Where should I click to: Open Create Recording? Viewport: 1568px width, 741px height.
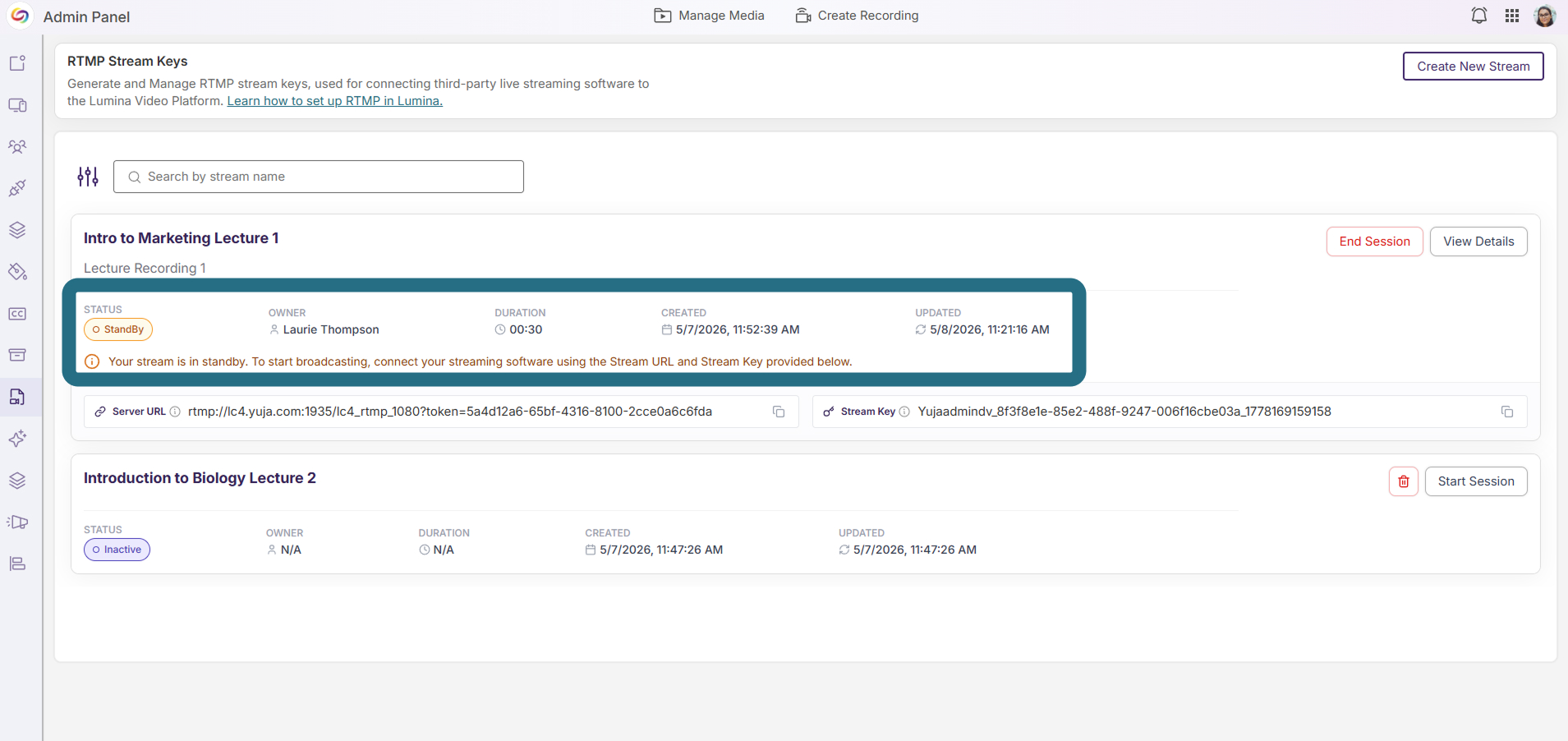(x=858, y=16)
